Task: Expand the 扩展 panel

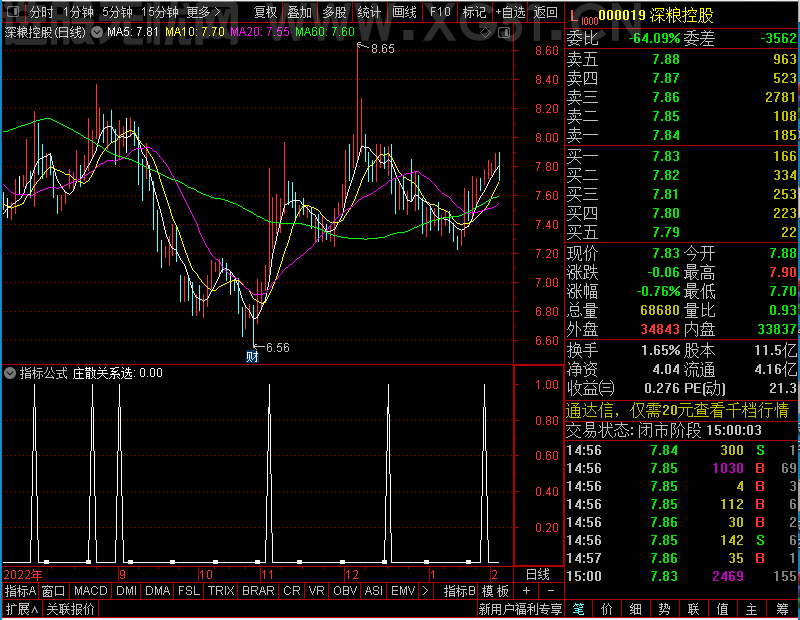Action: click(x=22, y=609)
